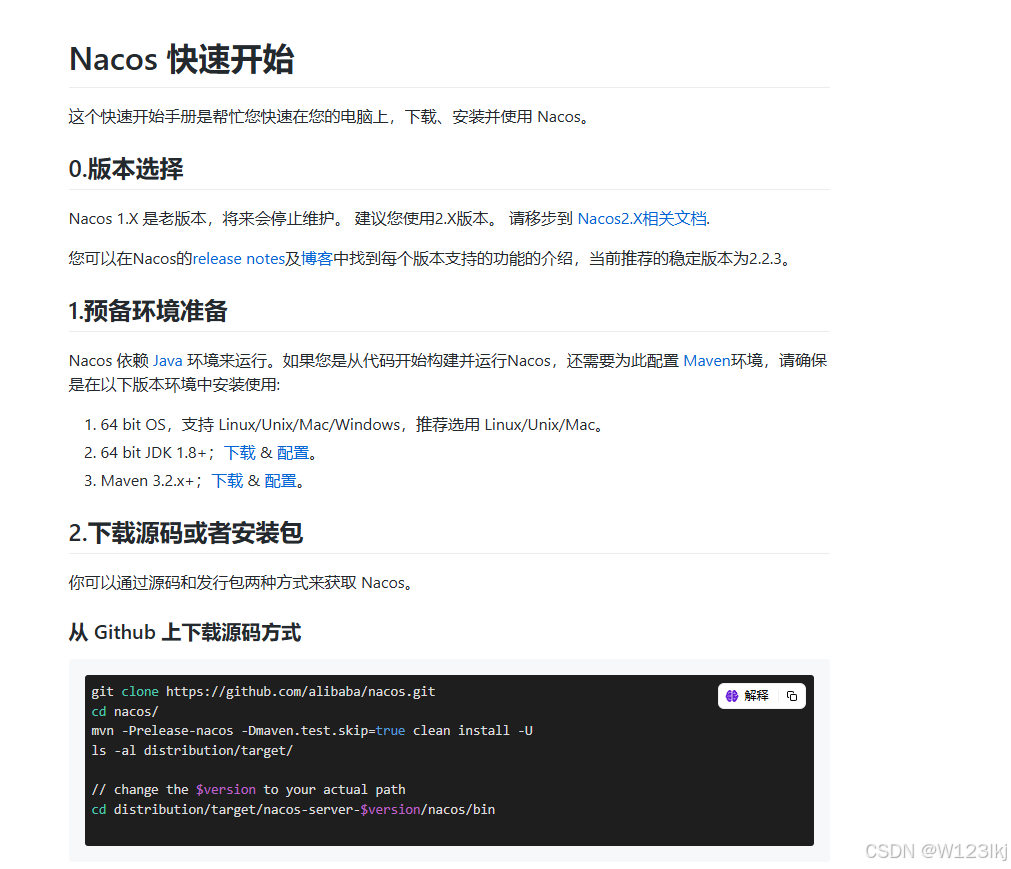Click heading 从 Github 上下载源码方式

[184, 632]
